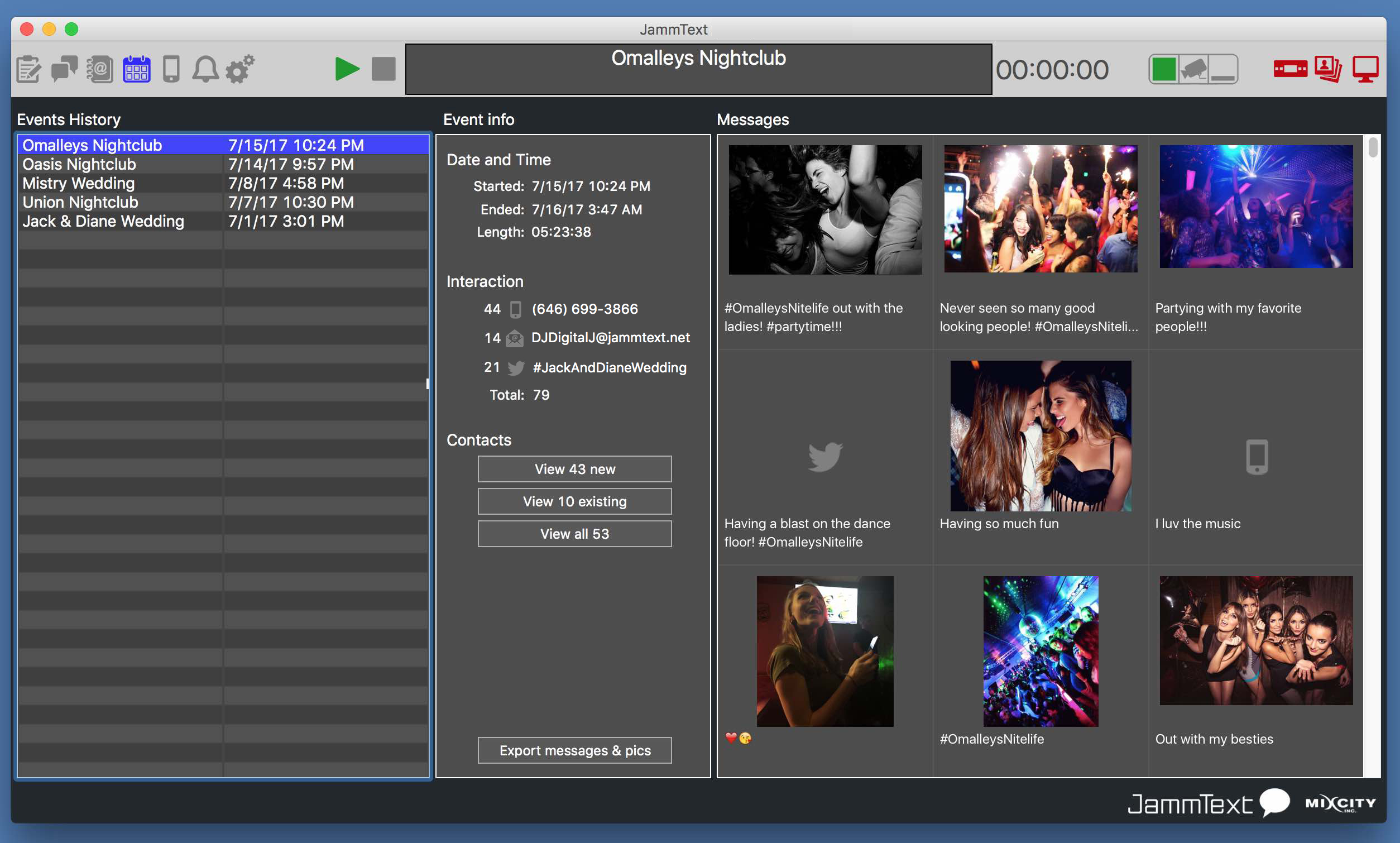
Task: Open the woman laughing at phone photo
Action: pos(824,651)
